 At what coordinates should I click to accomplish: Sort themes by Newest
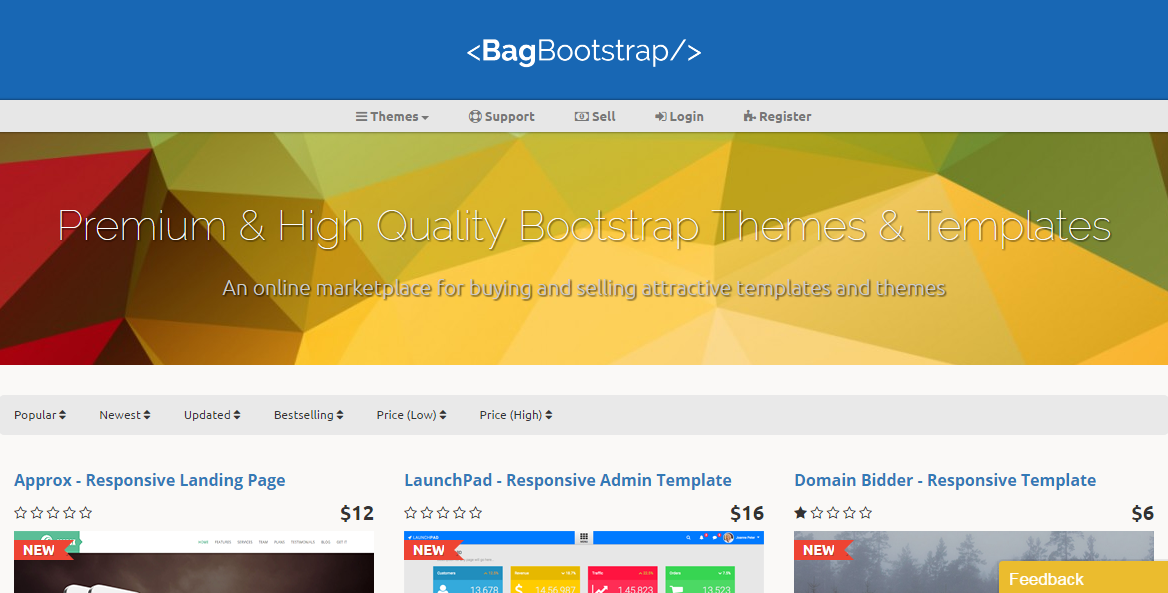(x=124, y=415)
